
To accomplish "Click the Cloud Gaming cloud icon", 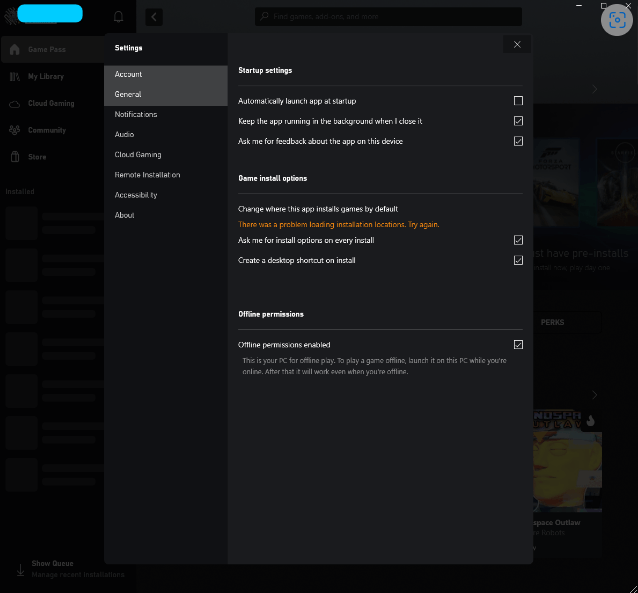I will point(15,104).
